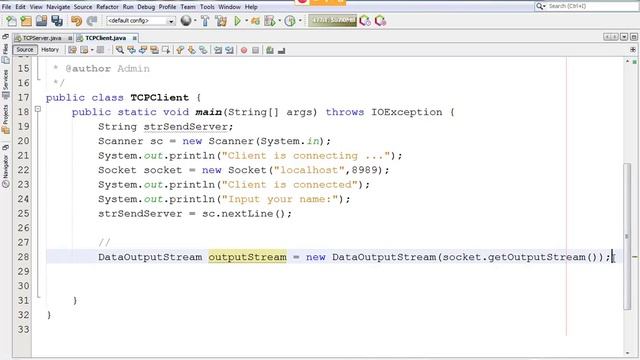Click the Last Edit editor toolbar icon
Image resolution: width=640 pixels, height=360 pixels.
click(72, 50)
